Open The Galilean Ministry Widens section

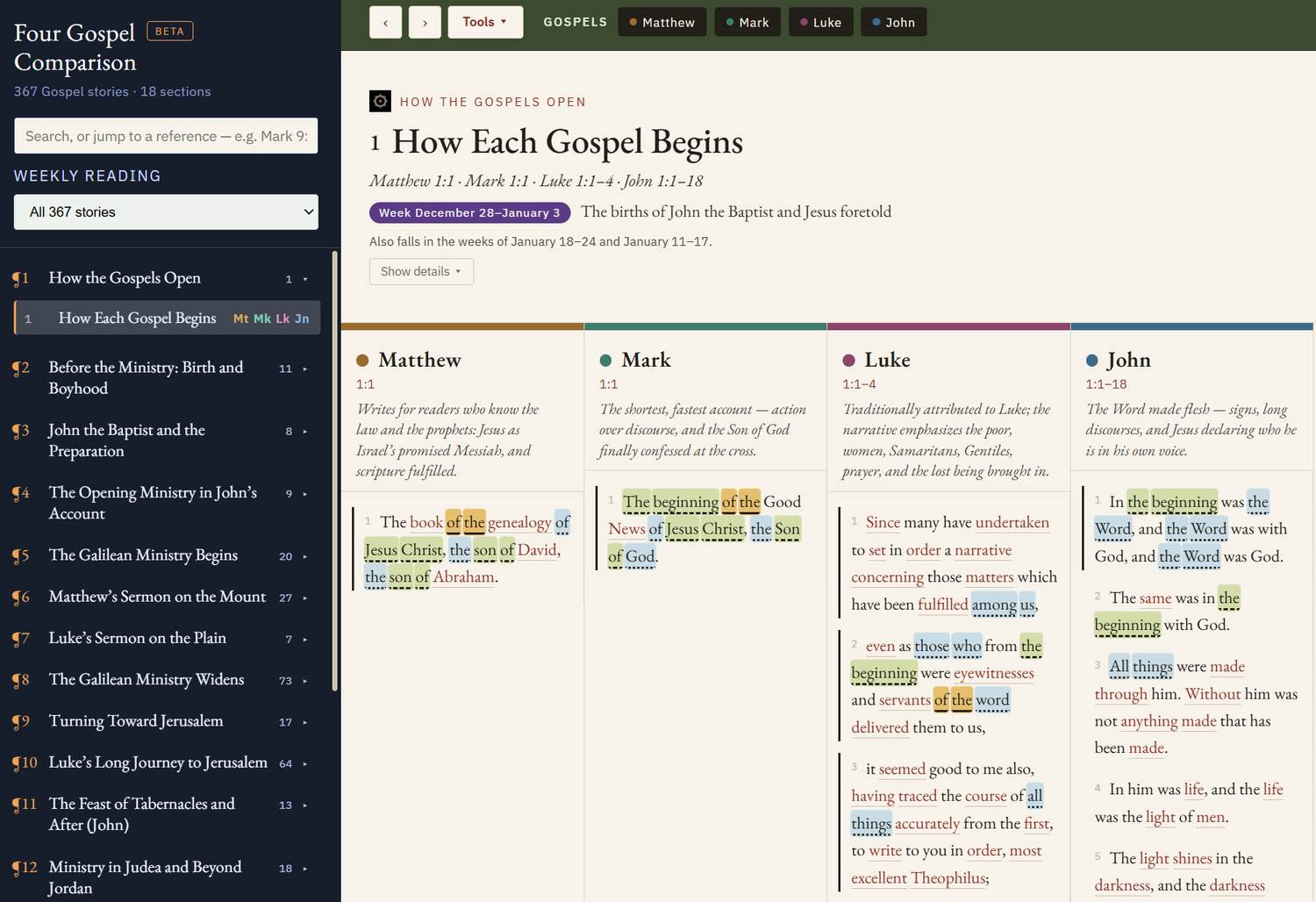tap(147, 679)
